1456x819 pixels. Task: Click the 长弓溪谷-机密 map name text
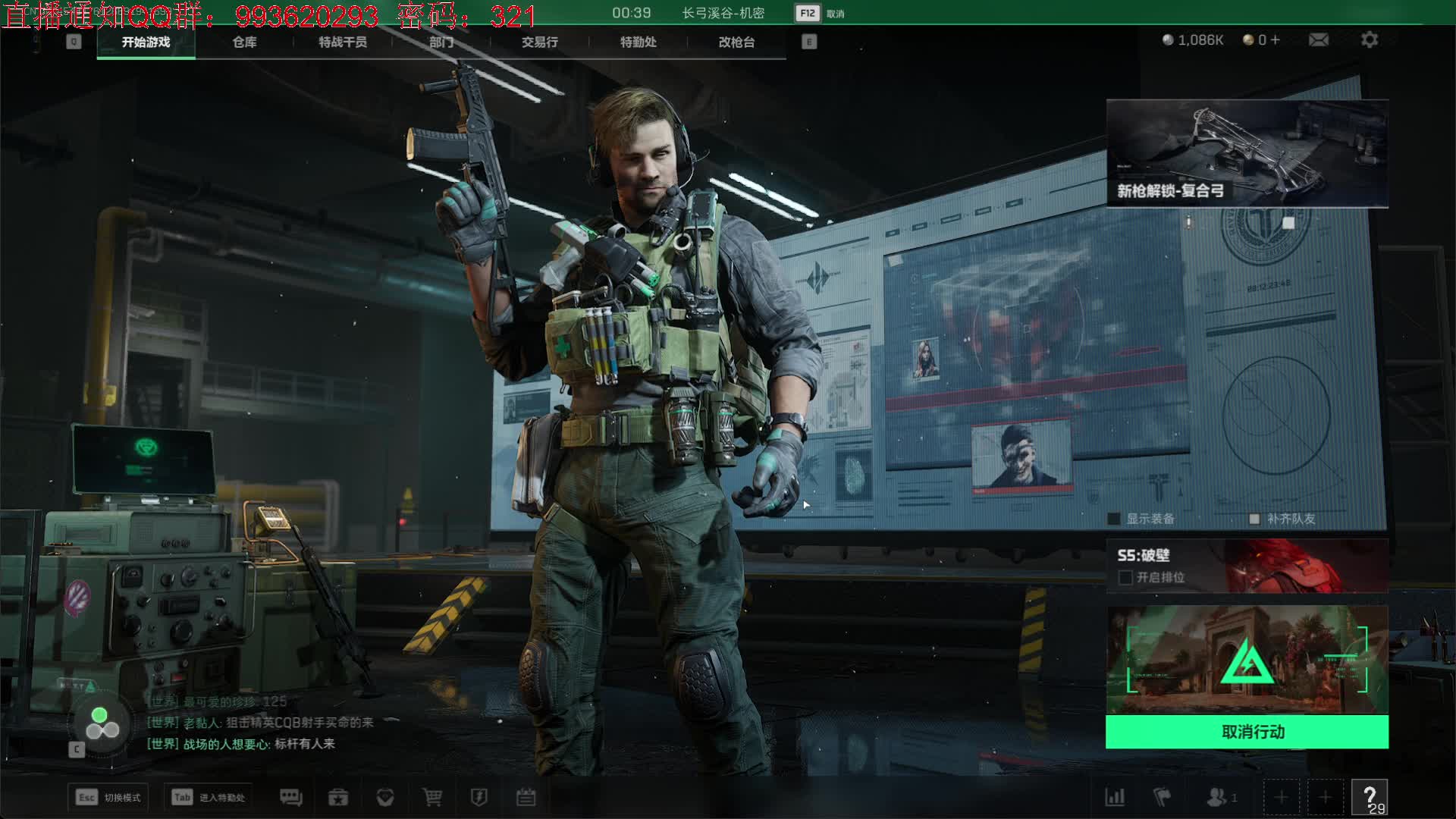pyautogui.click(x=723, y=13)
